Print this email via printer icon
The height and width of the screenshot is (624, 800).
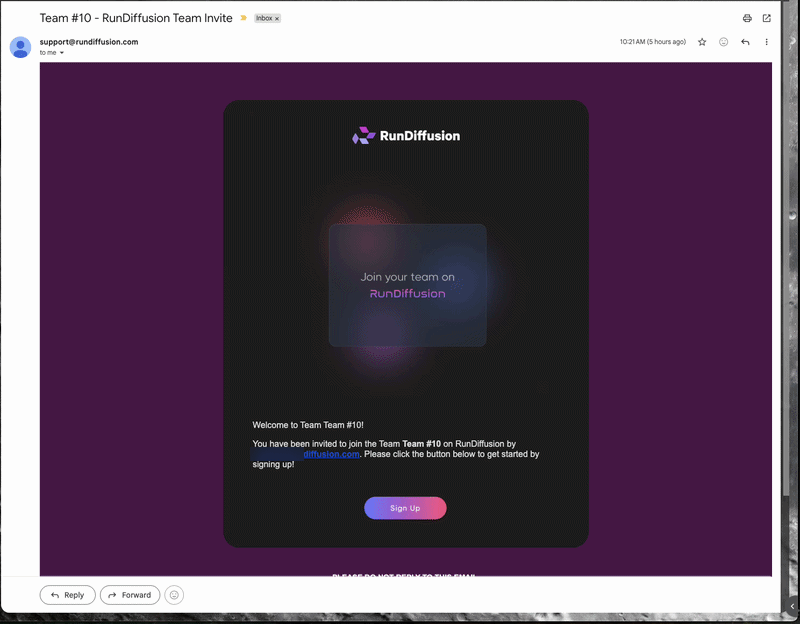click(x=747, y=18)
